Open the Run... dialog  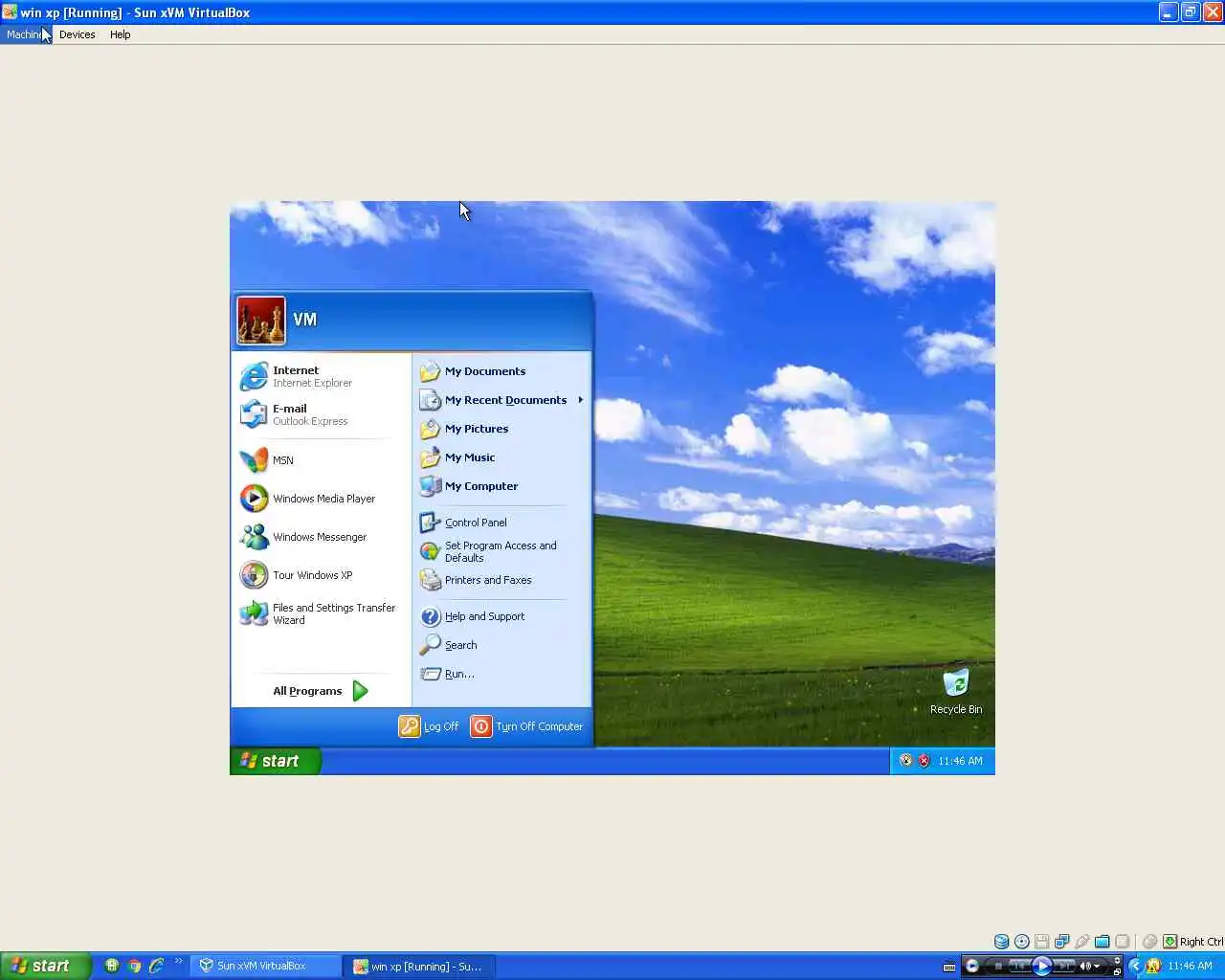pos(502,674)
